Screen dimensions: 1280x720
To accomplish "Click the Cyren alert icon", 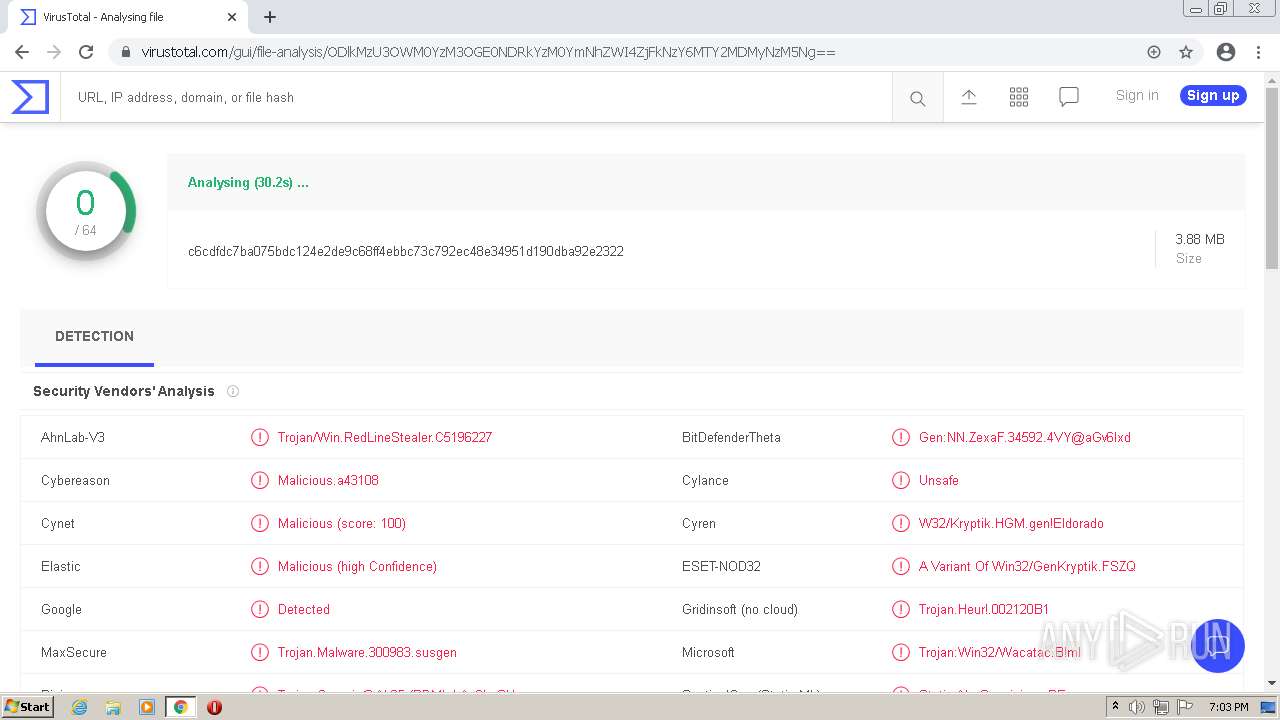I will pyautogui.click(x=901, y=523).
